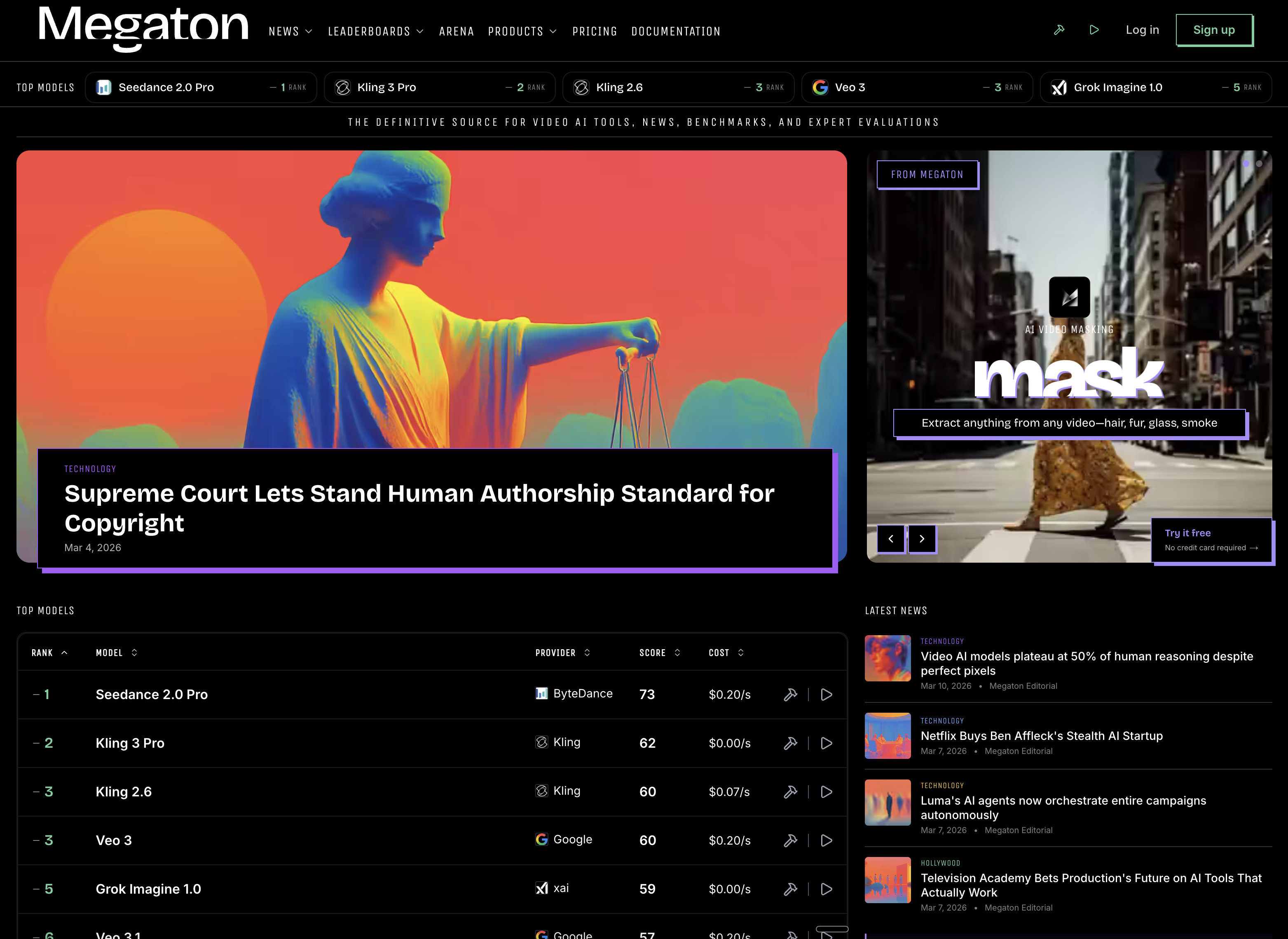Open the DOCUMENTATION page
Image resolution: width=1288 pixels, height=939 pixels.
(676, 31)
